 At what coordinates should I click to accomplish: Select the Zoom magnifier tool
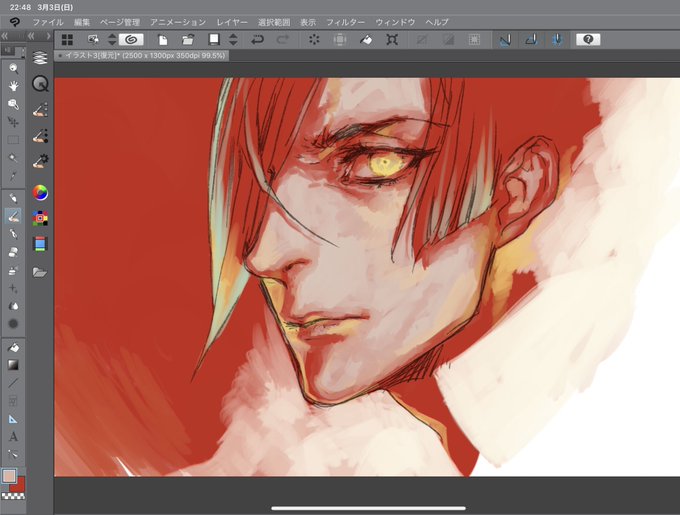click(13, 68)
